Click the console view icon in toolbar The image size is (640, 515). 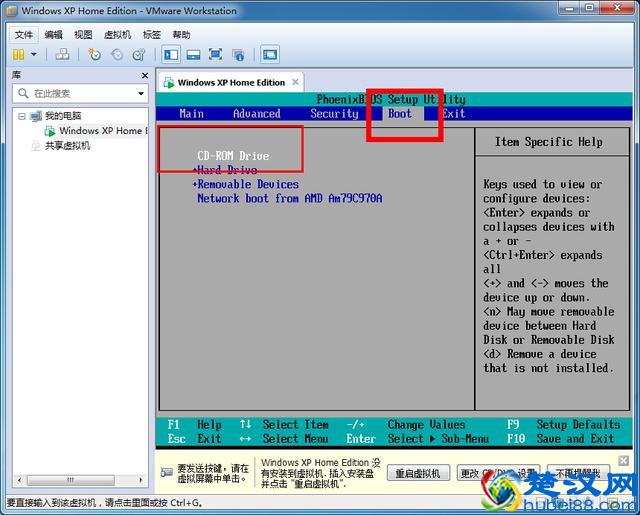(x=270, y=54)
